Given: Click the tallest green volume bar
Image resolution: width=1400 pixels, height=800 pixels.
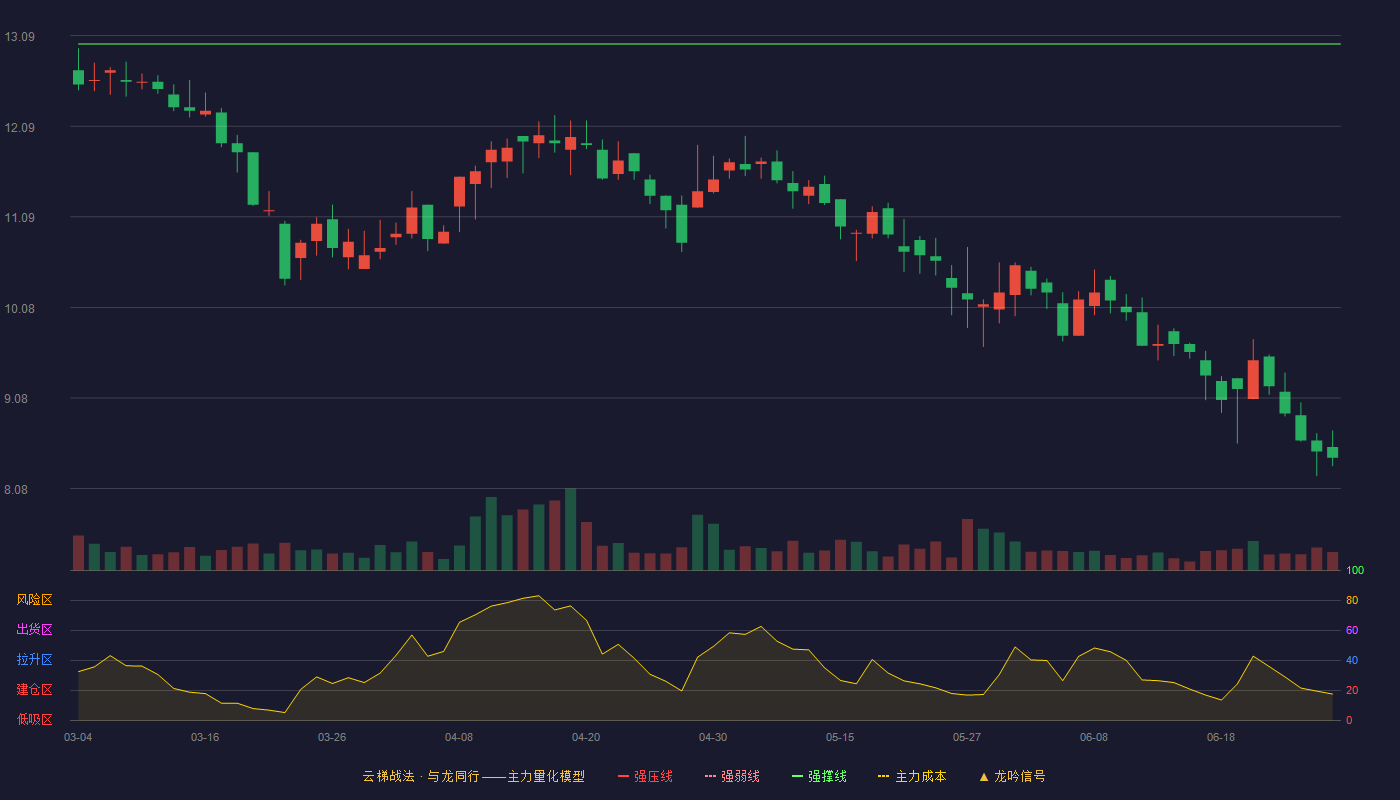Looking at the screenshot, I should click(x=570, y=529).
